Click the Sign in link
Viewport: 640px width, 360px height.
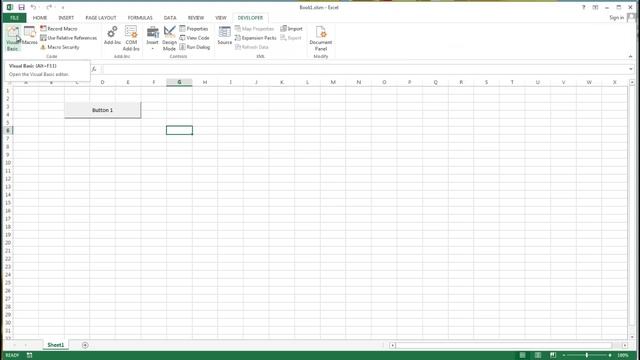coord(616,18)
